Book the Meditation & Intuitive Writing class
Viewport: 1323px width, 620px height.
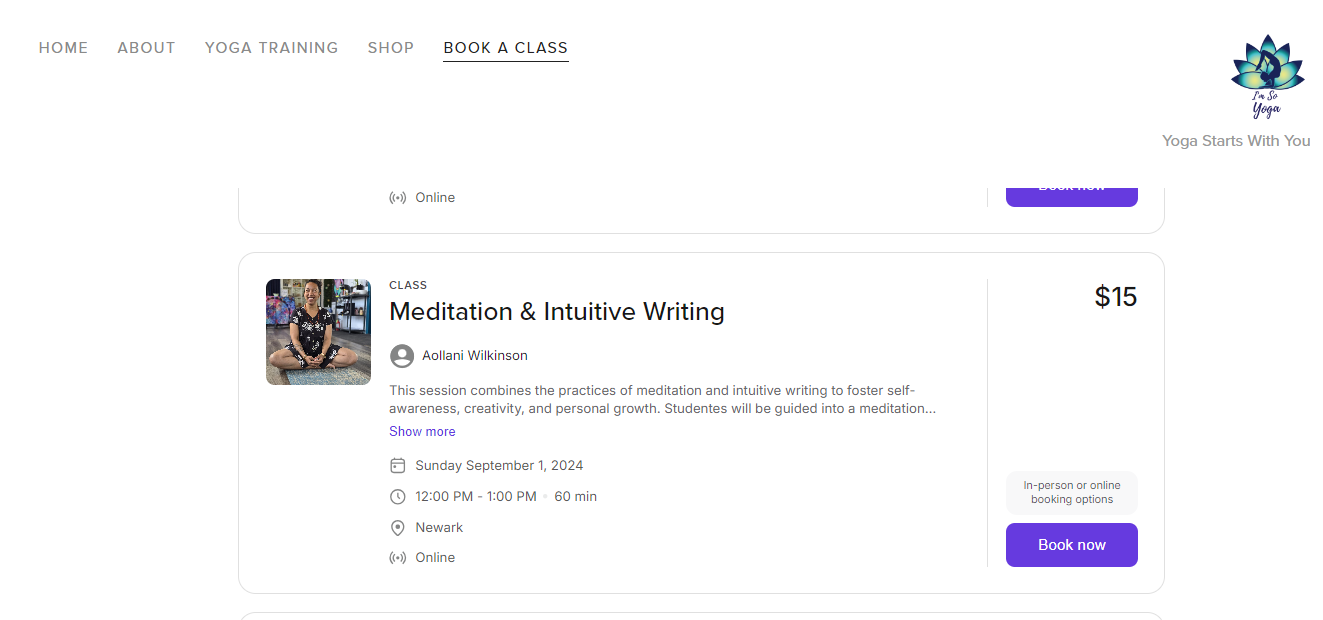[1071, 545]
